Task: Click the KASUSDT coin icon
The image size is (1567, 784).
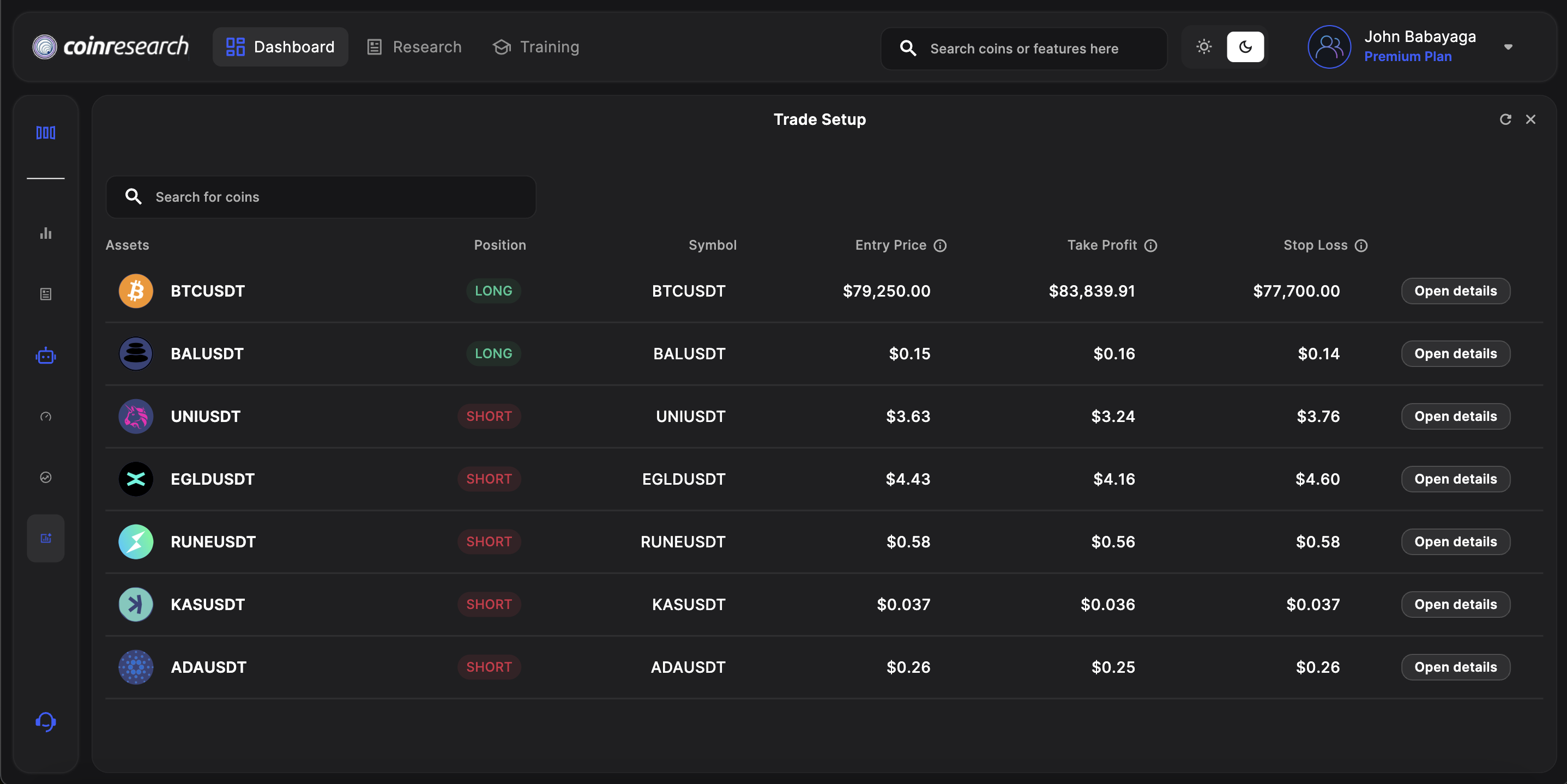Action: point(136,604)
